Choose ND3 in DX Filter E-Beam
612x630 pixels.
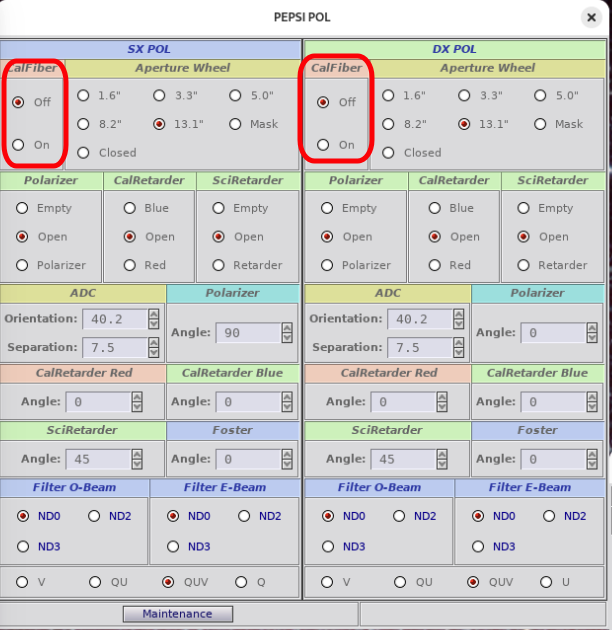coord(478,546)
